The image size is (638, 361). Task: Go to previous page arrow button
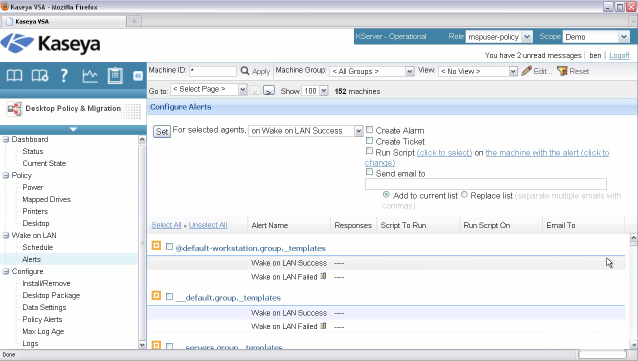point(255,90)
